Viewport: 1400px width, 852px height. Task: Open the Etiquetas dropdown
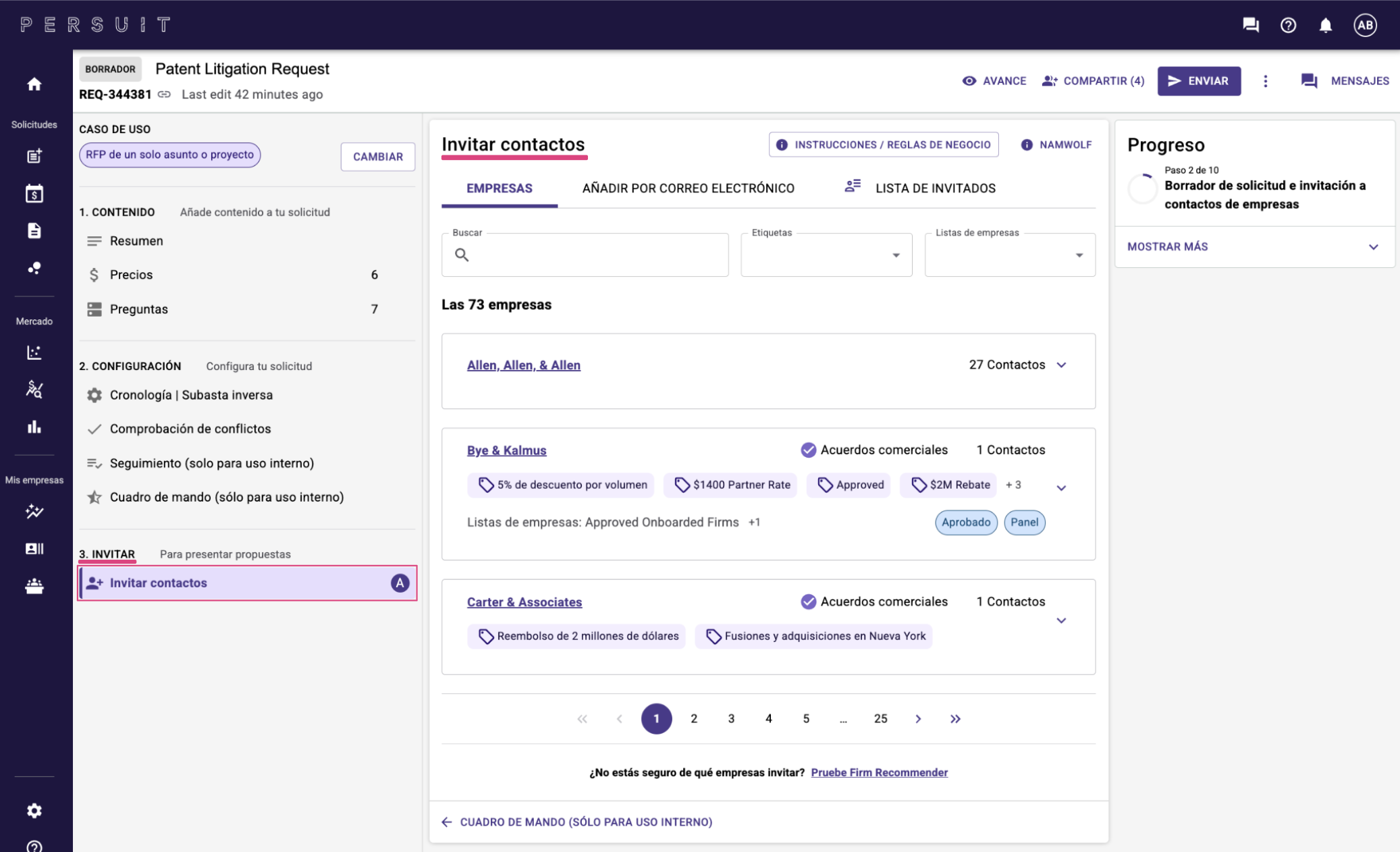tap(826, 255)
